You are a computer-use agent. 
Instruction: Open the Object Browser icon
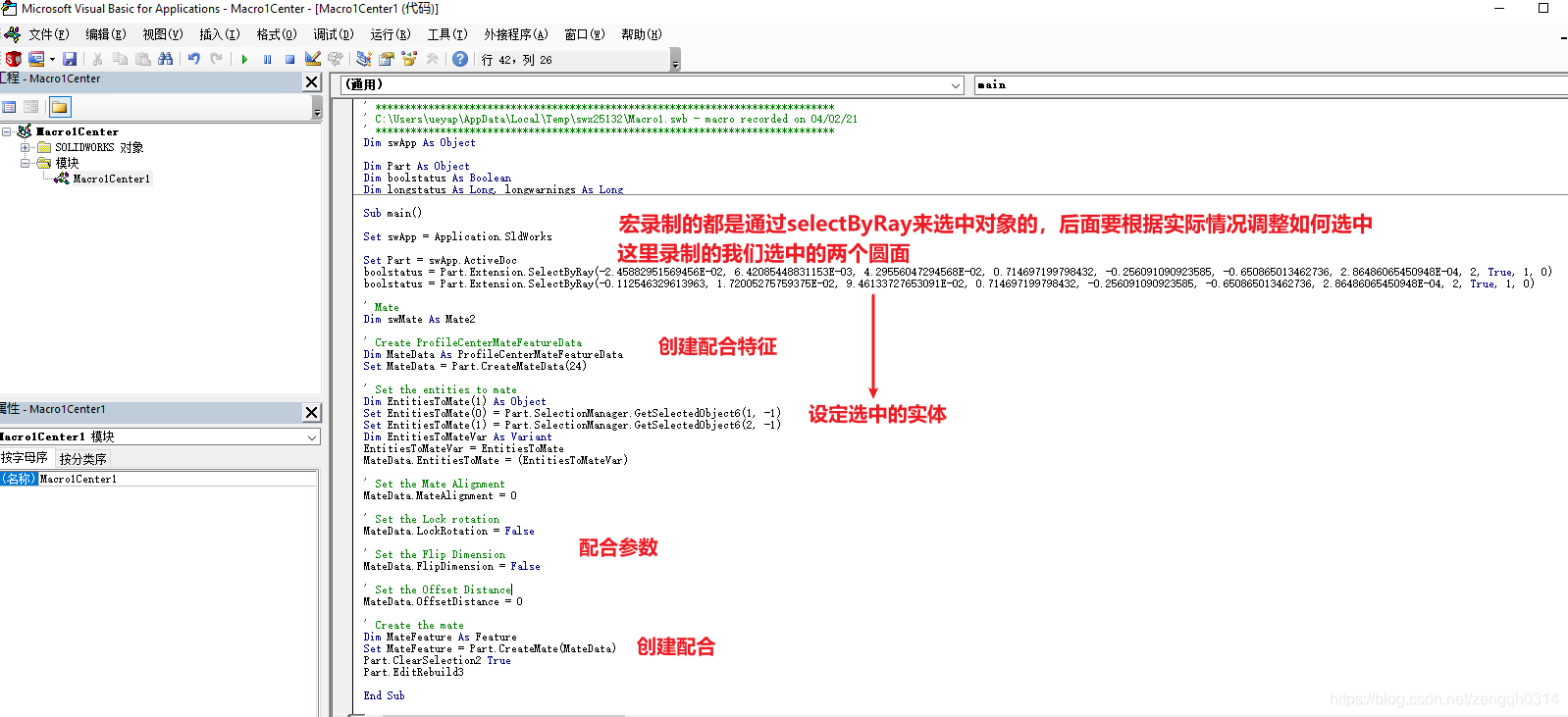tap(409, 59)
